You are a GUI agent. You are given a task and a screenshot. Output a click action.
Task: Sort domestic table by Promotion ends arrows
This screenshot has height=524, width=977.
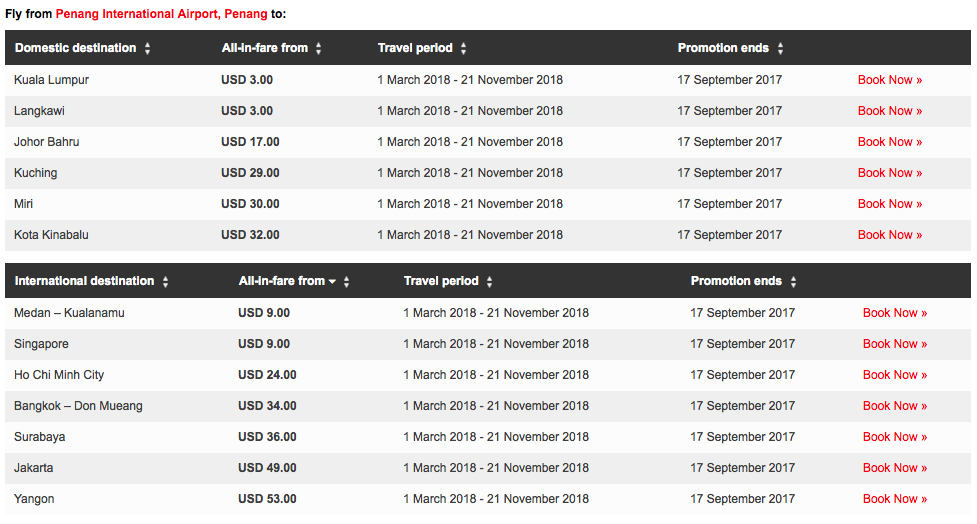click(x=780, y=48)
